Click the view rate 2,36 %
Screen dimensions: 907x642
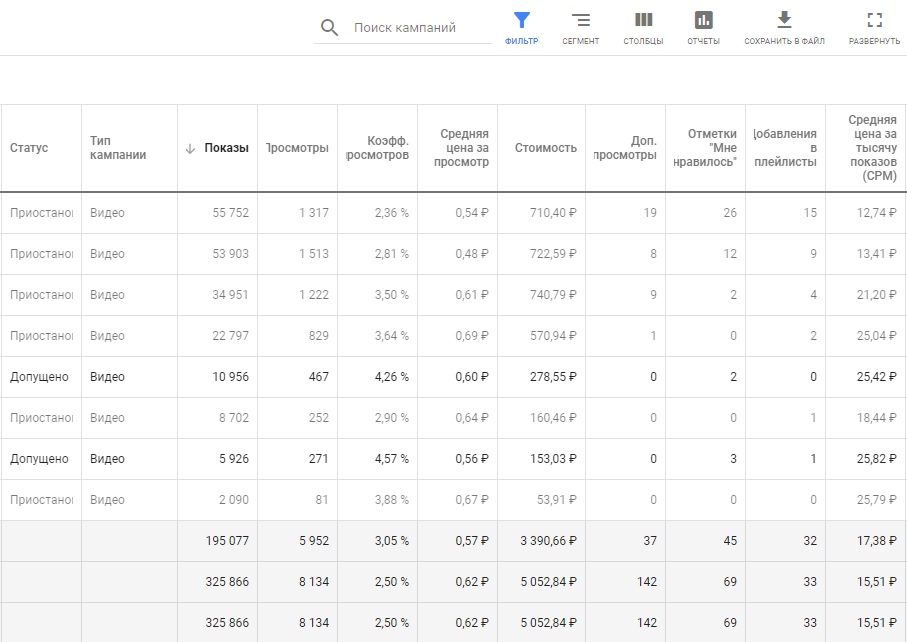tap(392, 213)
